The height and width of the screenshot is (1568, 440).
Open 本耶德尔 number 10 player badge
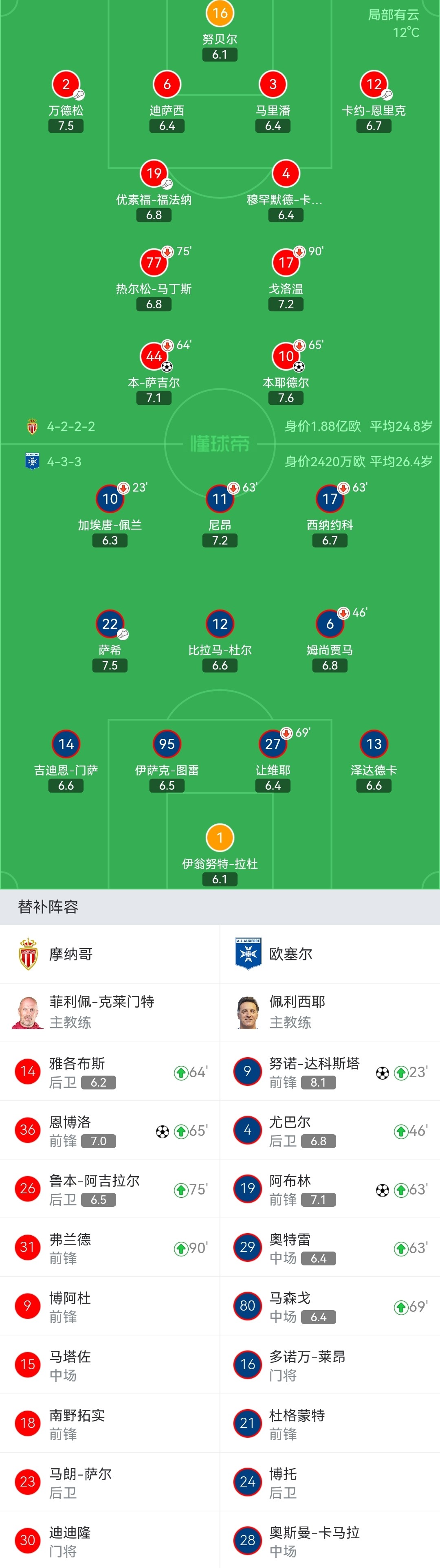tap(286, 356)
